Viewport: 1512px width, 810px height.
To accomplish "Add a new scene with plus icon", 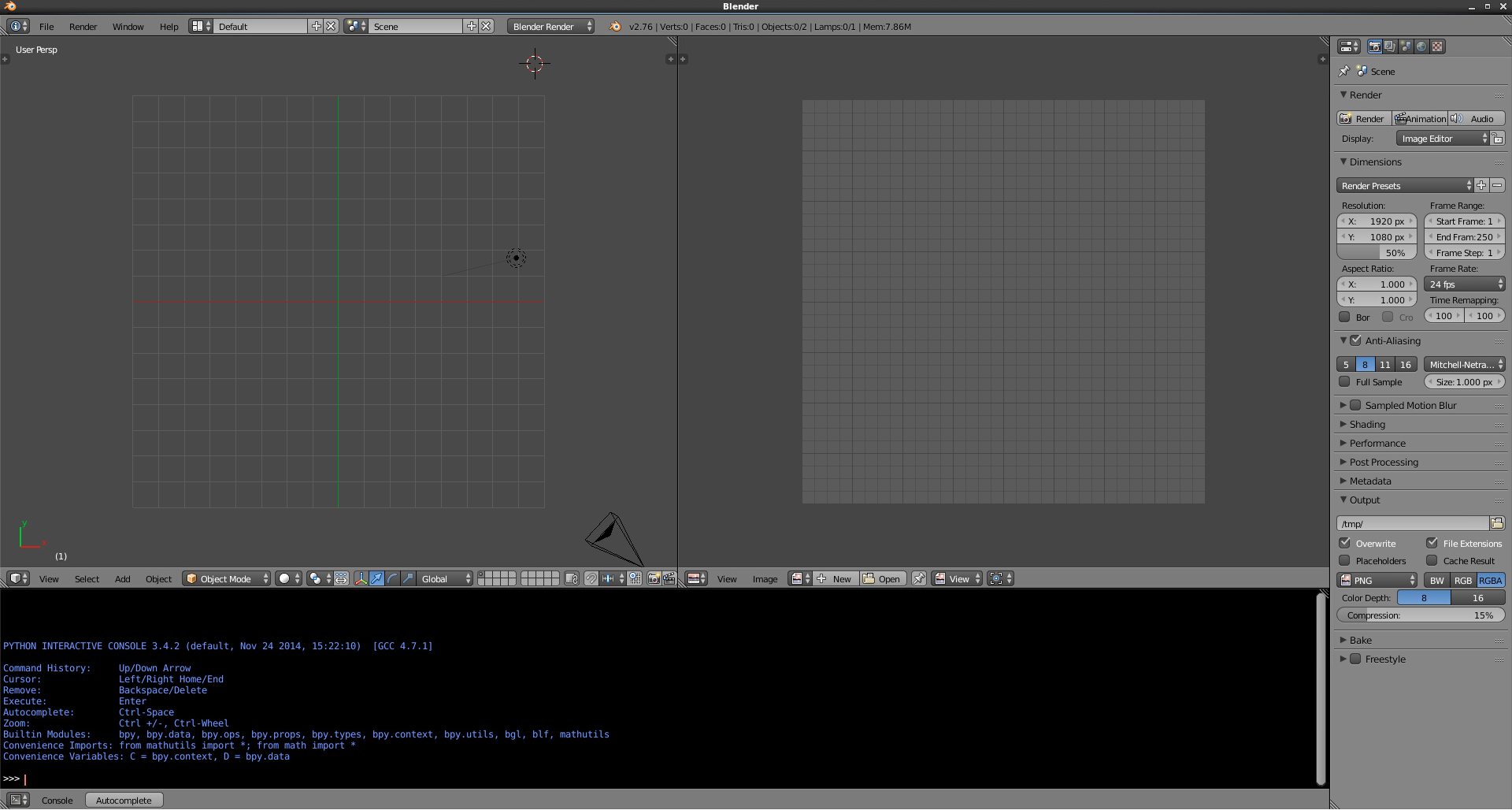I will tap(471, 27).
